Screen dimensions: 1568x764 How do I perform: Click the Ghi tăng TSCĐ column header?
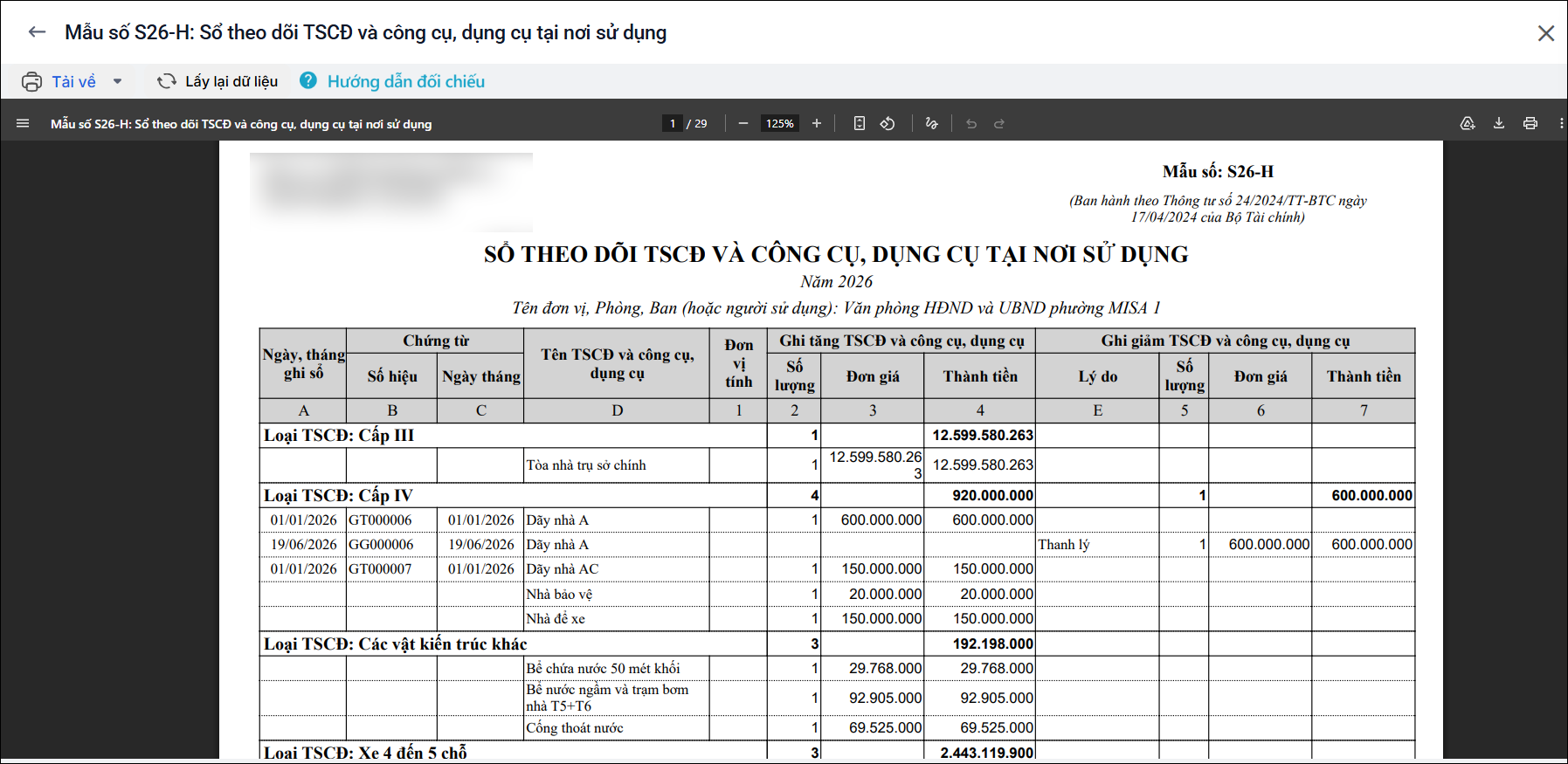pyautogui.click(x=901, y=341)
